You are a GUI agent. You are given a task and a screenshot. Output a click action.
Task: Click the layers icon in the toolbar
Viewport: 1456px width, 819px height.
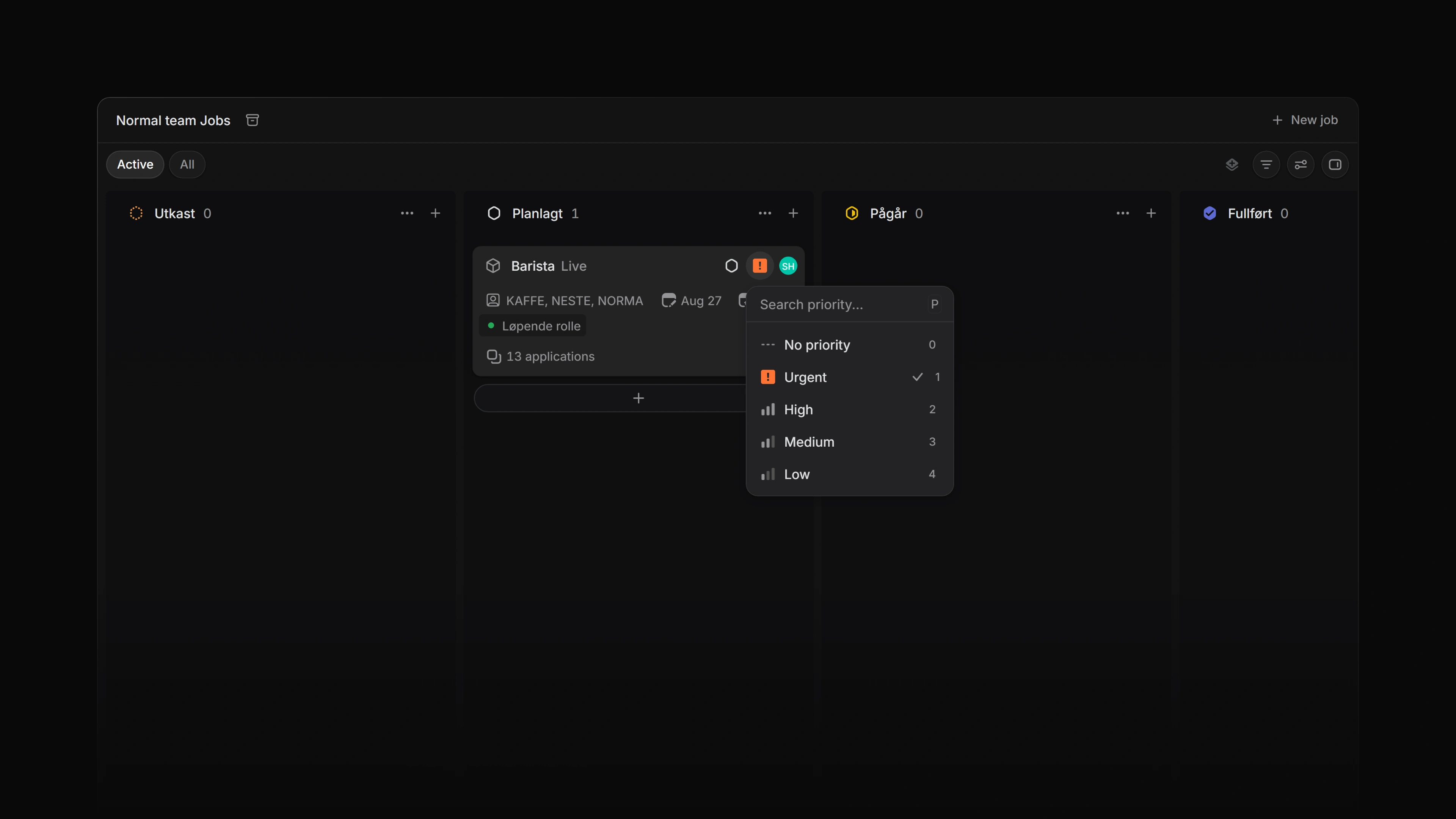[1232, 165]
